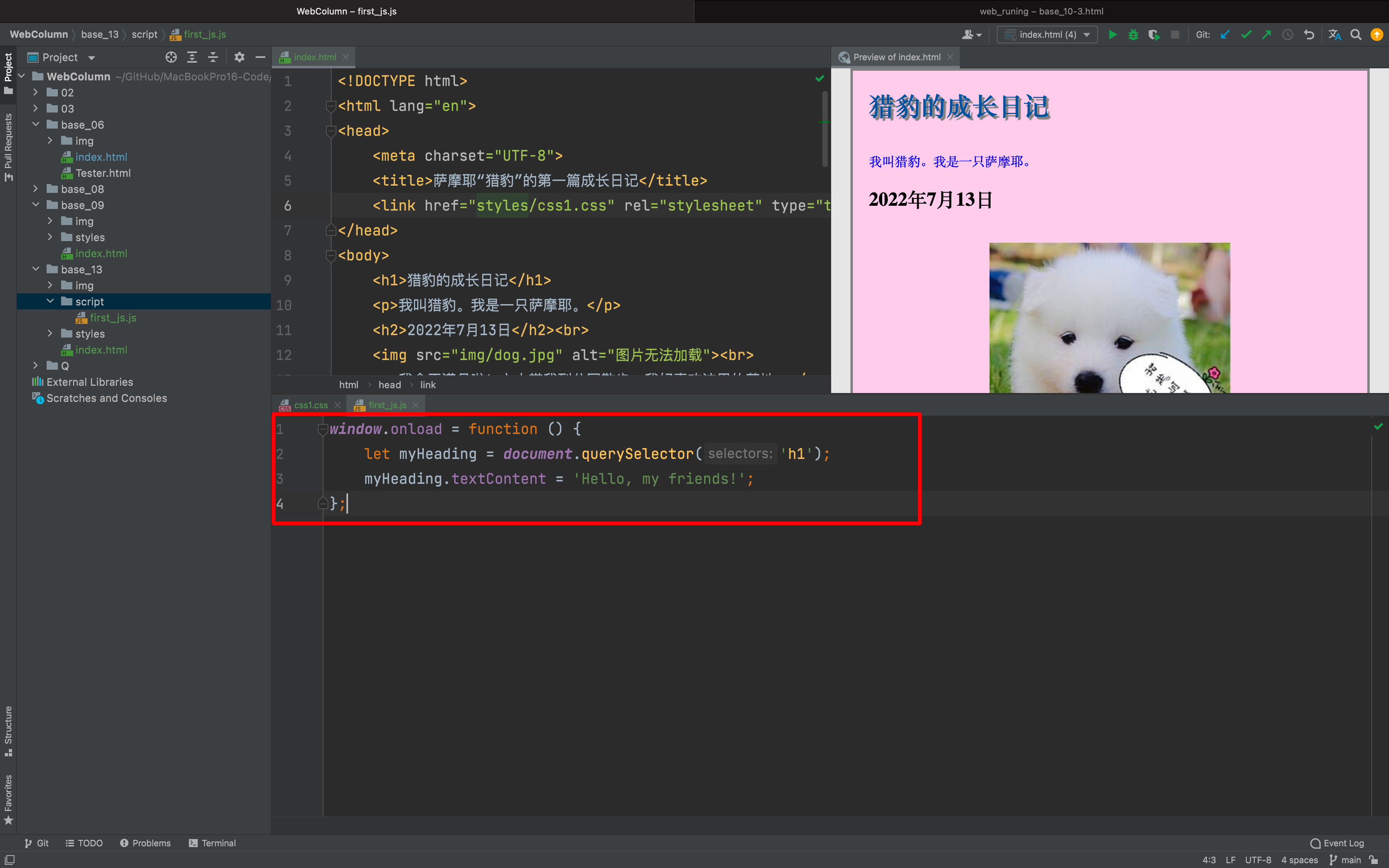Open the Problems tool window

click(x=145, y=843)
